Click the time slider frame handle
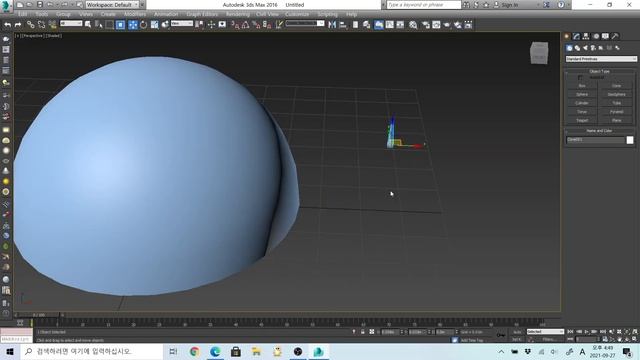 (39, 315)
